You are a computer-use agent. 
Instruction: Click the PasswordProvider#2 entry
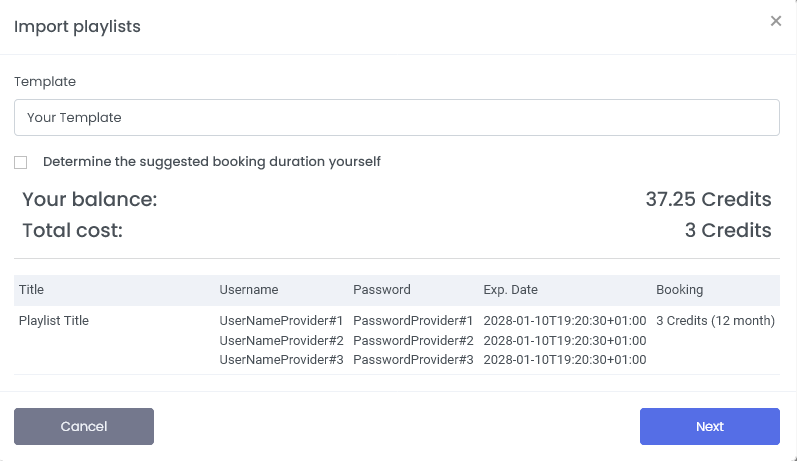413,340
